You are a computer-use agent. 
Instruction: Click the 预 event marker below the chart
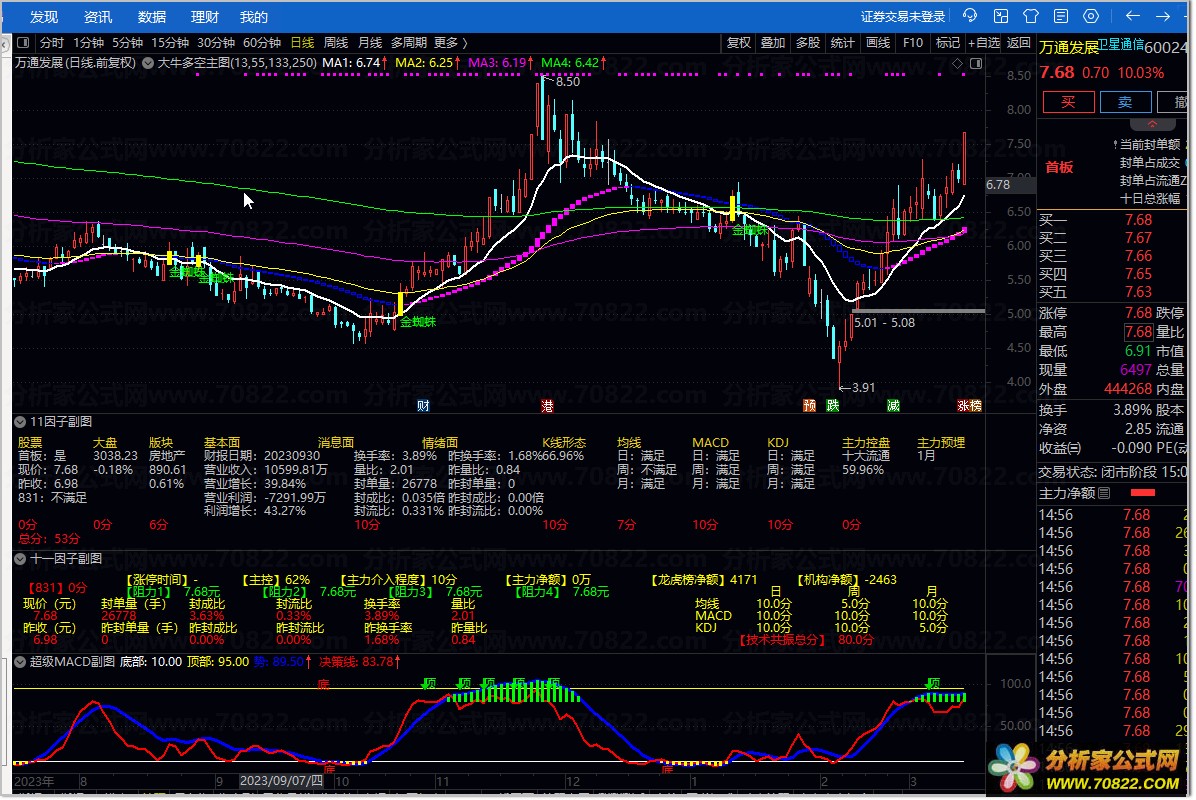(809, 406)
